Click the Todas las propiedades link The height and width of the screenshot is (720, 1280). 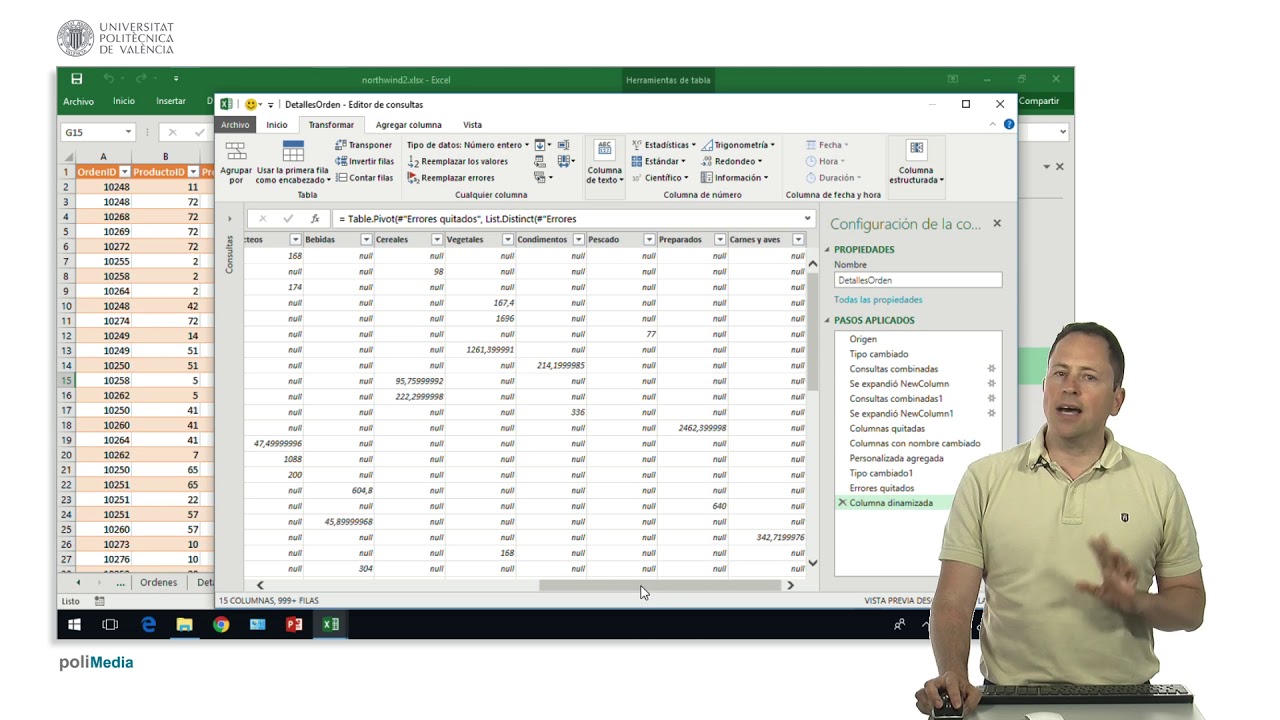(878, 300)
